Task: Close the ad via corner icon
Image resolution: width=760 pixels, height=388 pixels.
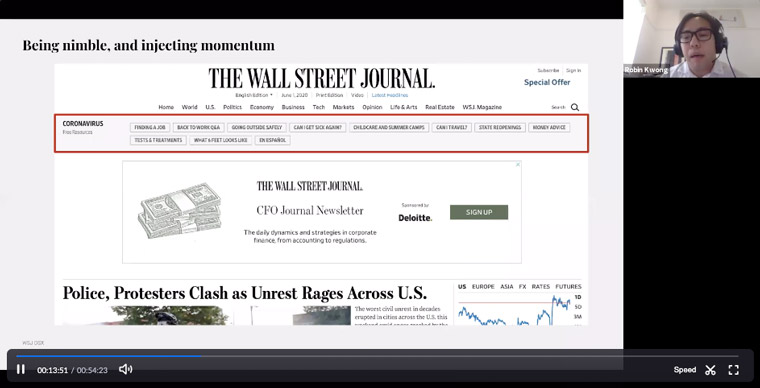Action: coord(518,165)
